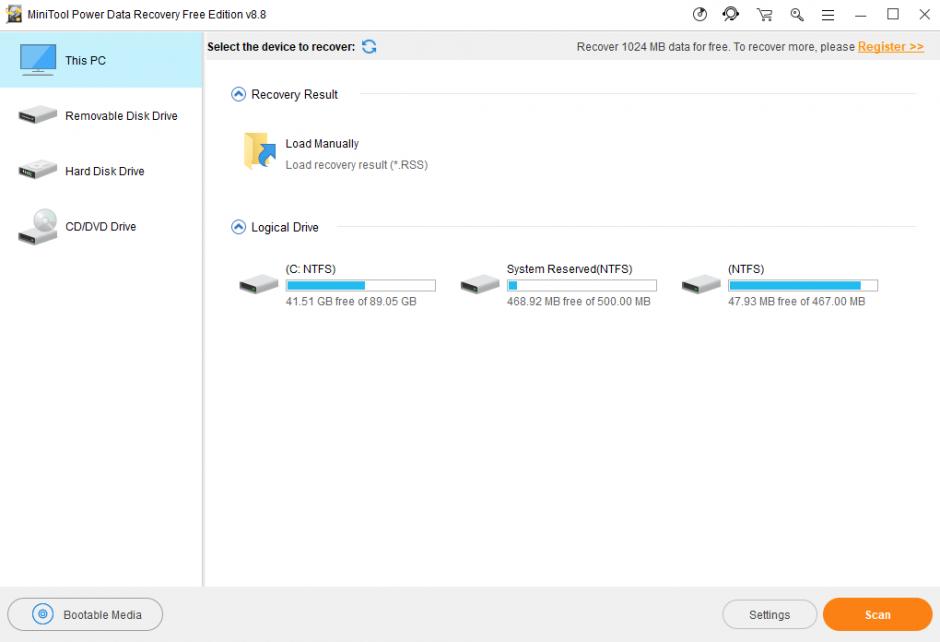This screenshot has height=642, width=940.
Task: Click the key register icon
Action: pos(797,14)
